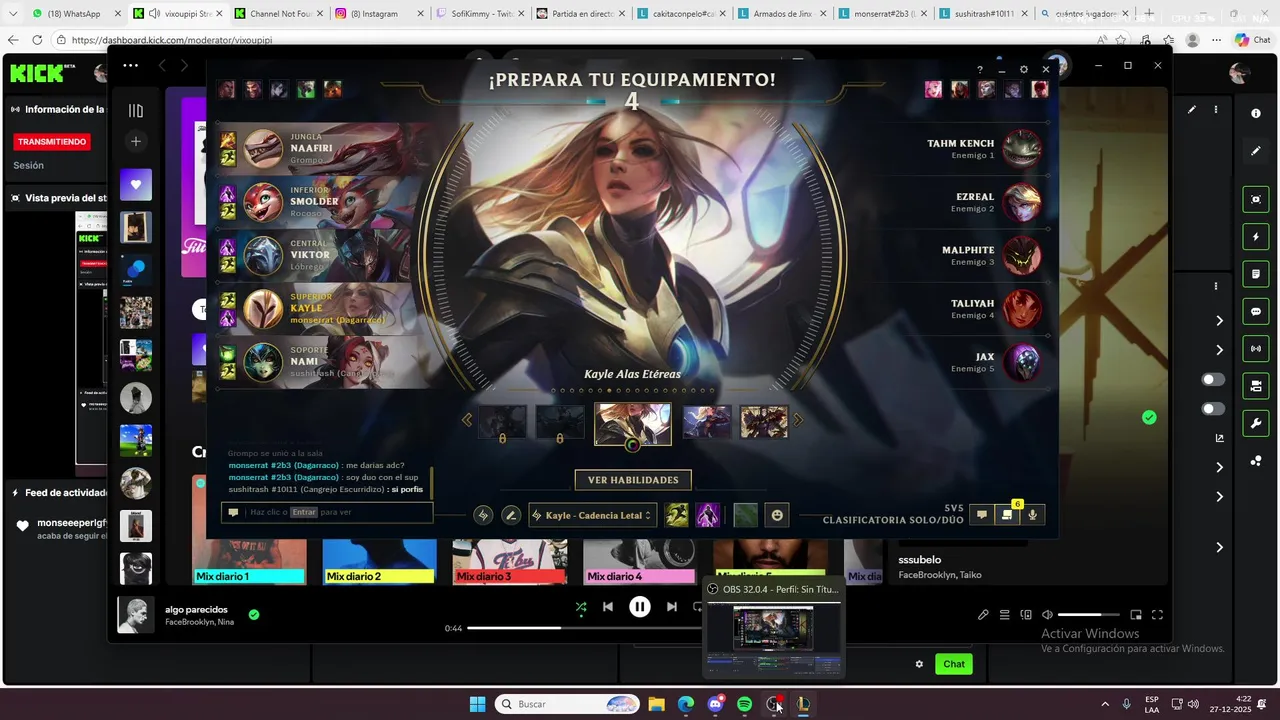Open League client chat bubble icon
1280x720 pixels.
(x=982, y=514)
